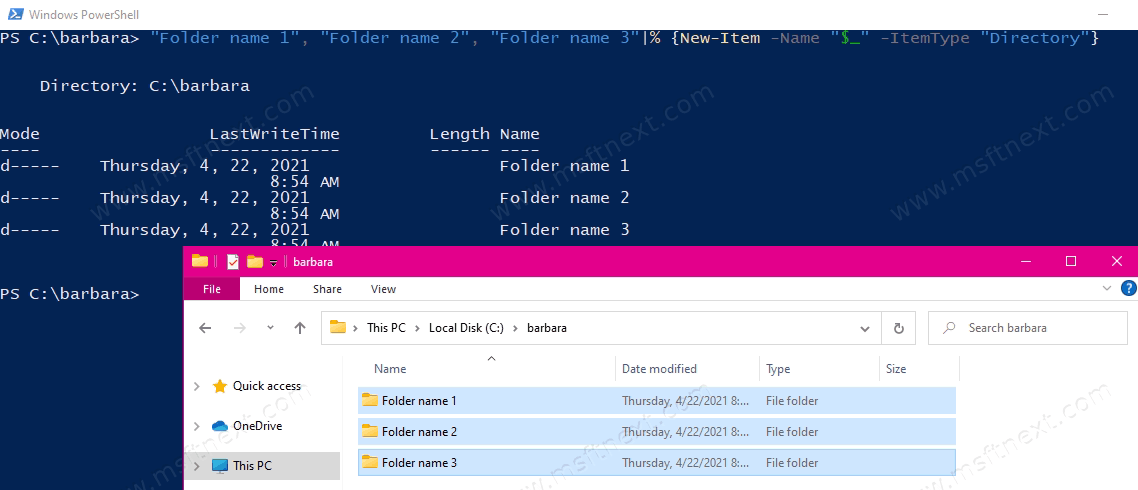Image resolution: width=1138 pixels, height=490 pixels.
Task: Open the File menu tab
Action: pyautogui.click(x=212, y=289)
